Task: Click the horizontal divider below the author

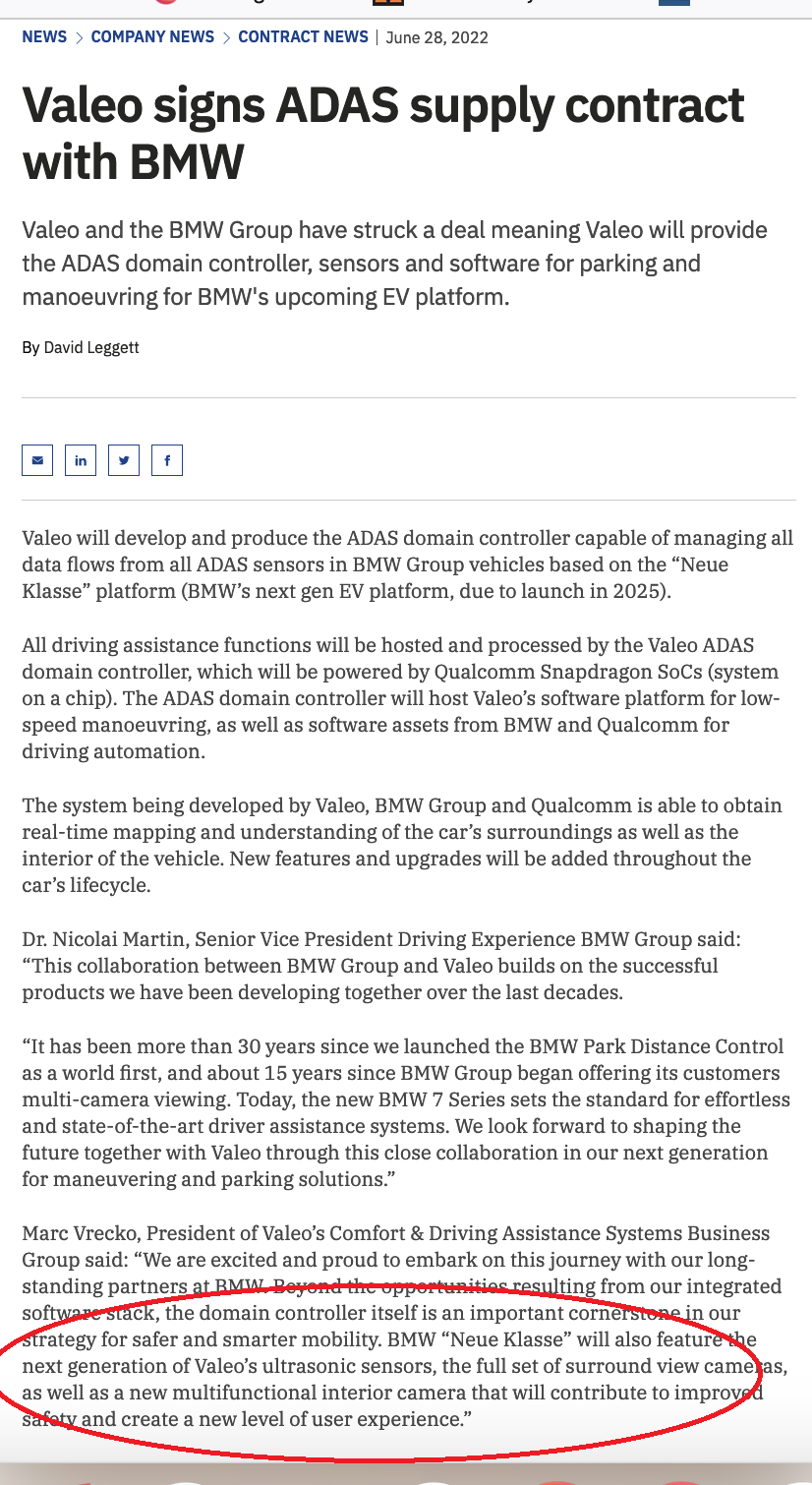Action: point(408,397)
